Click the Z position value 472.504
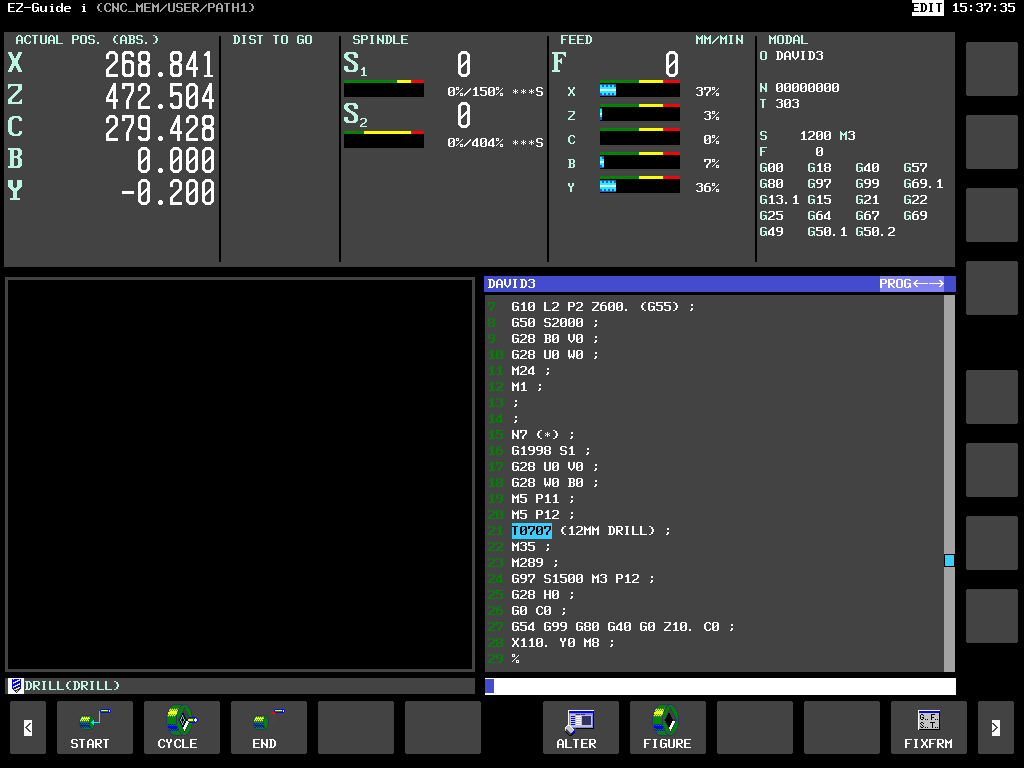 click(159, 97)
